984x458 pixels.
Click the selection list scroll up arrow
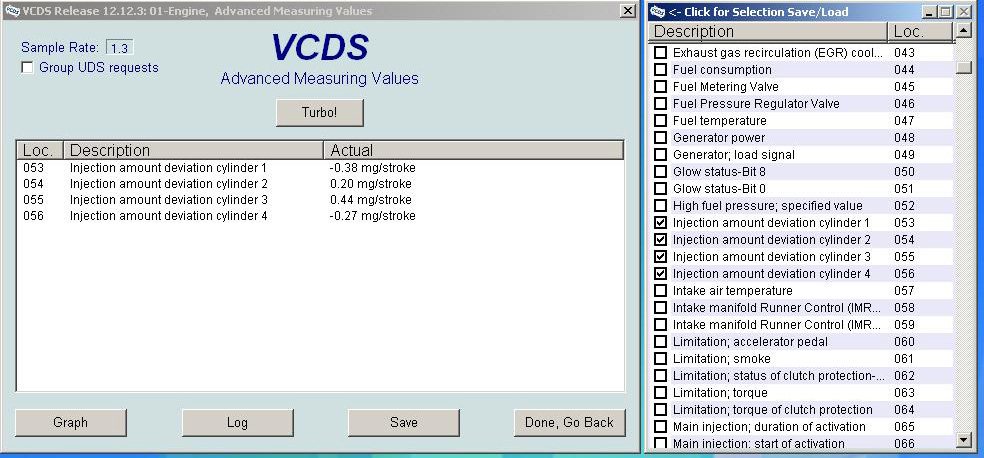[x=963, y=30]
